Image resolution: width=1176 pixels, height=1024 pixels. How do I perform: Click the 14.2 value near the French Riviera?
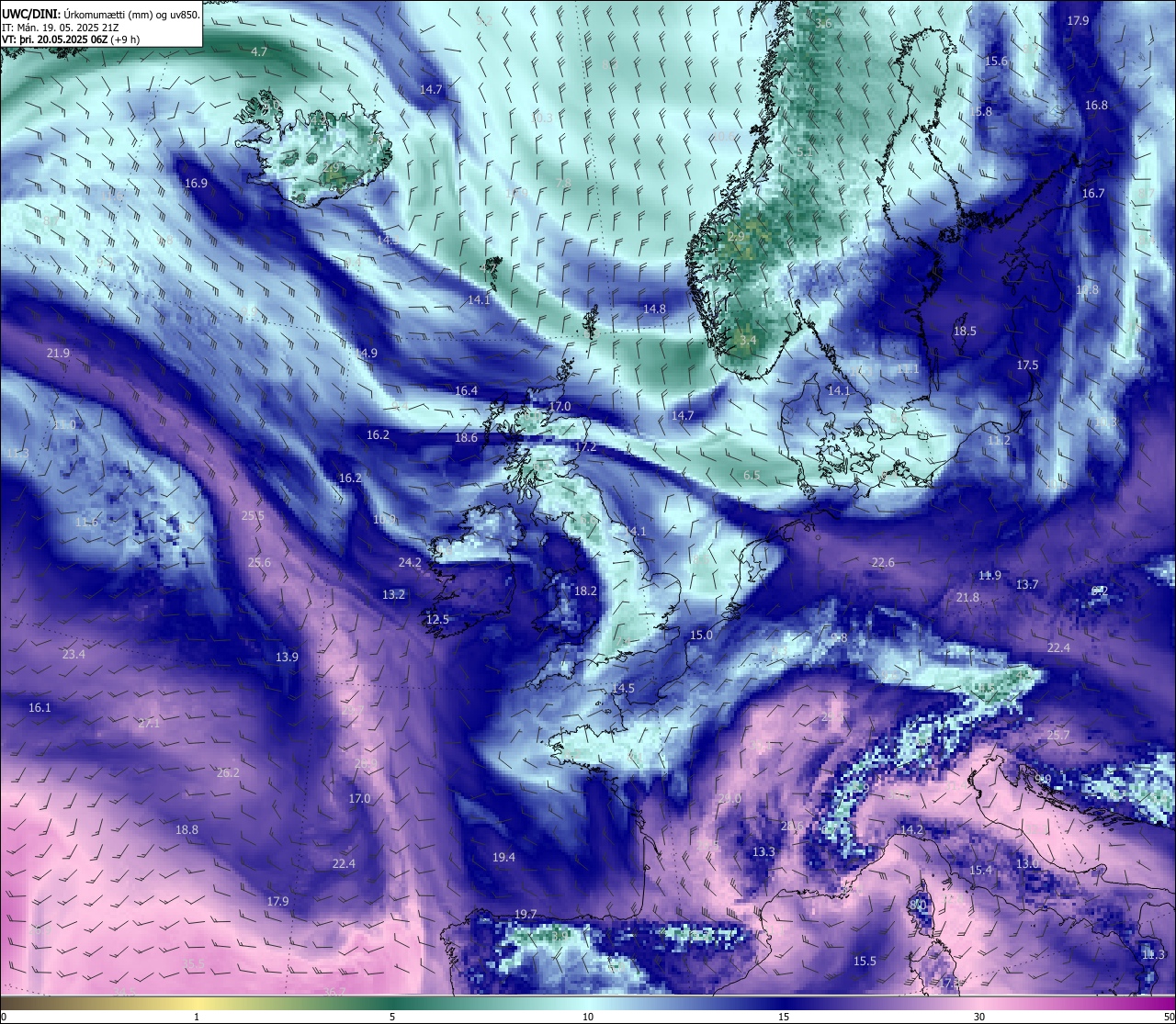point(911,830)
